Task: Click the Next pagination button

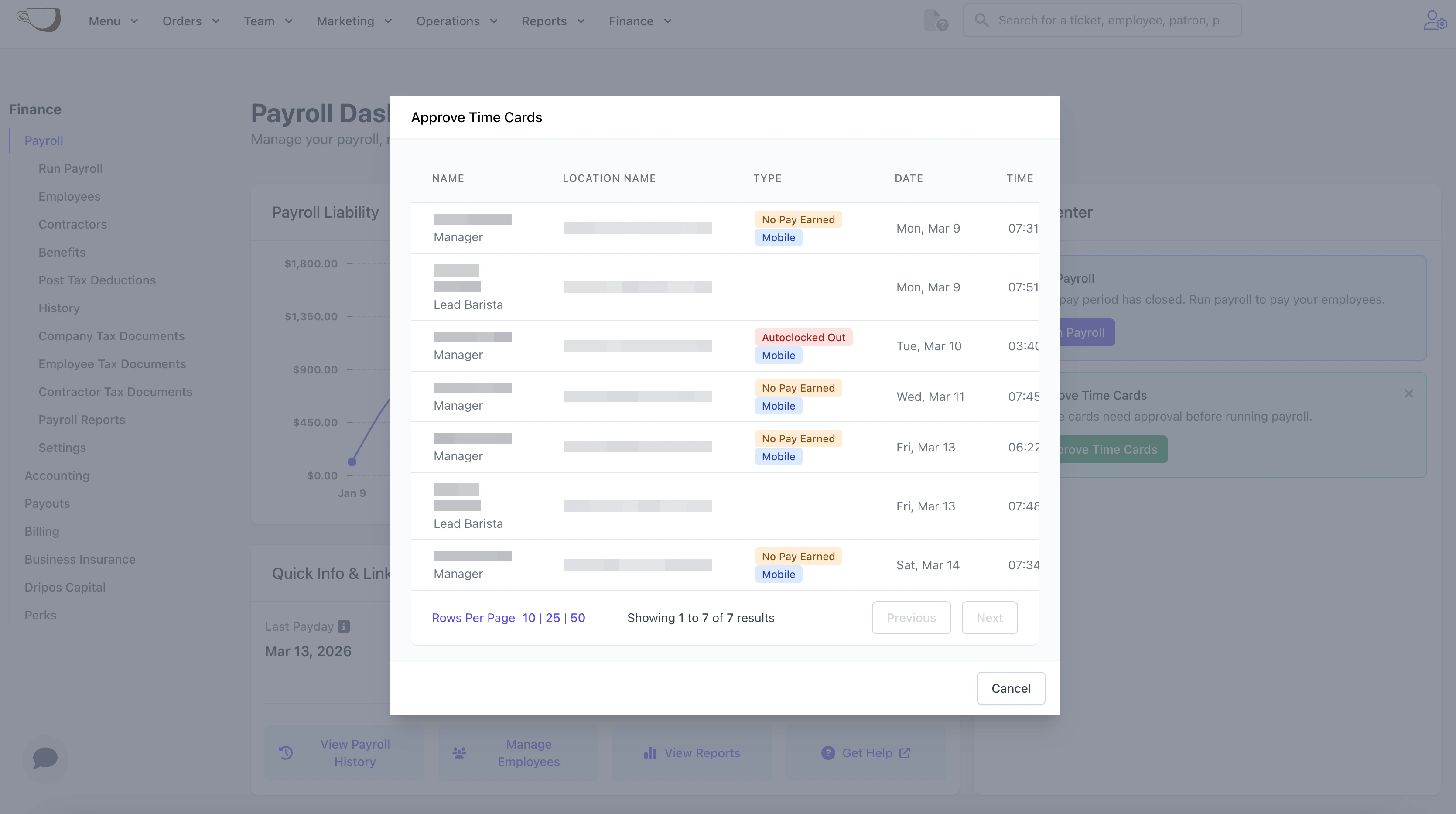Action: pyautogui.click(x=989, y=618)
